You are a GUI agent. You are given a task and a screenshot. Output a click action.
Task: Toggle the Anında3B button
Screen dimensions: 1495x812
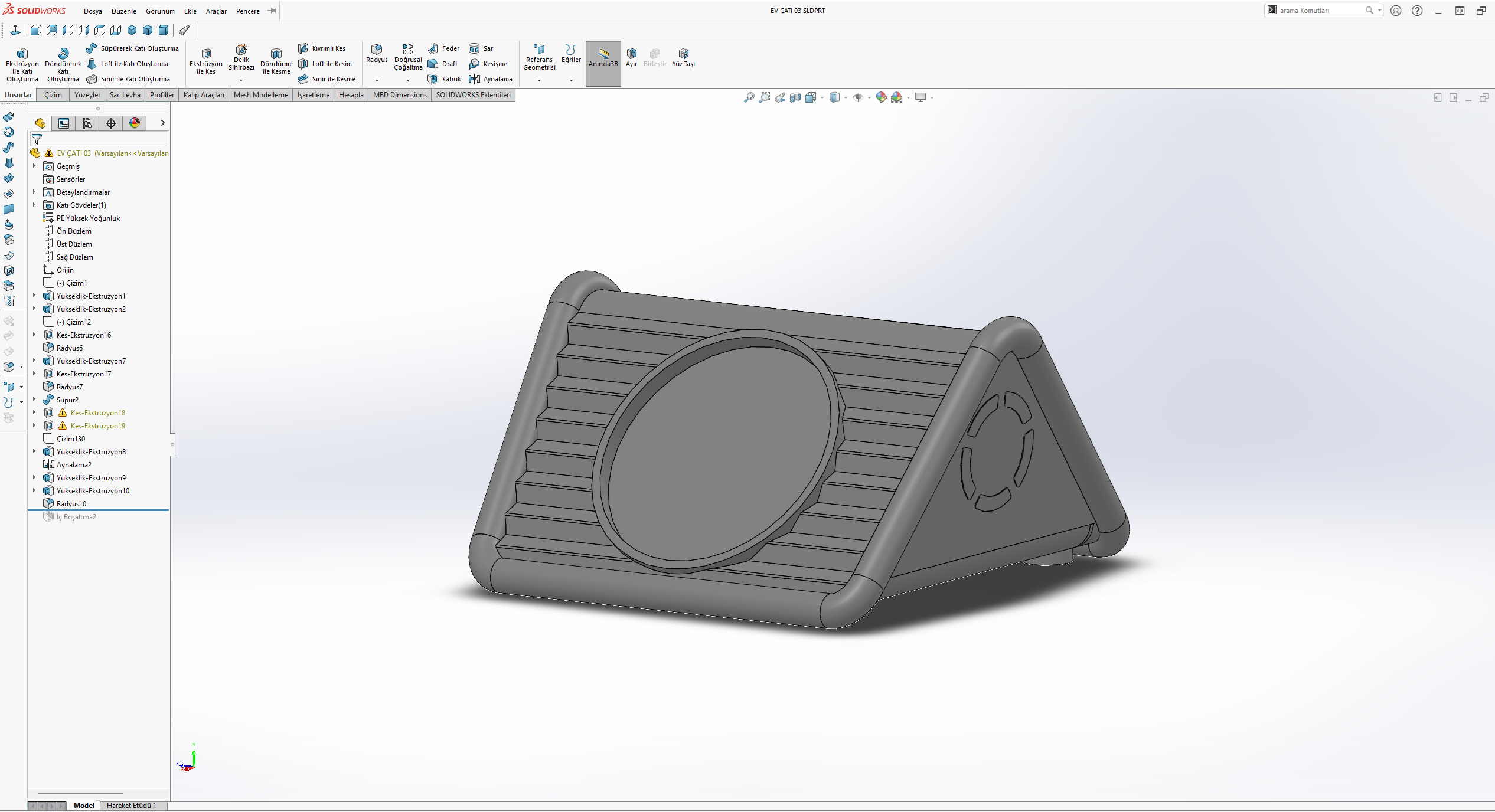click(x=603, y=63)
